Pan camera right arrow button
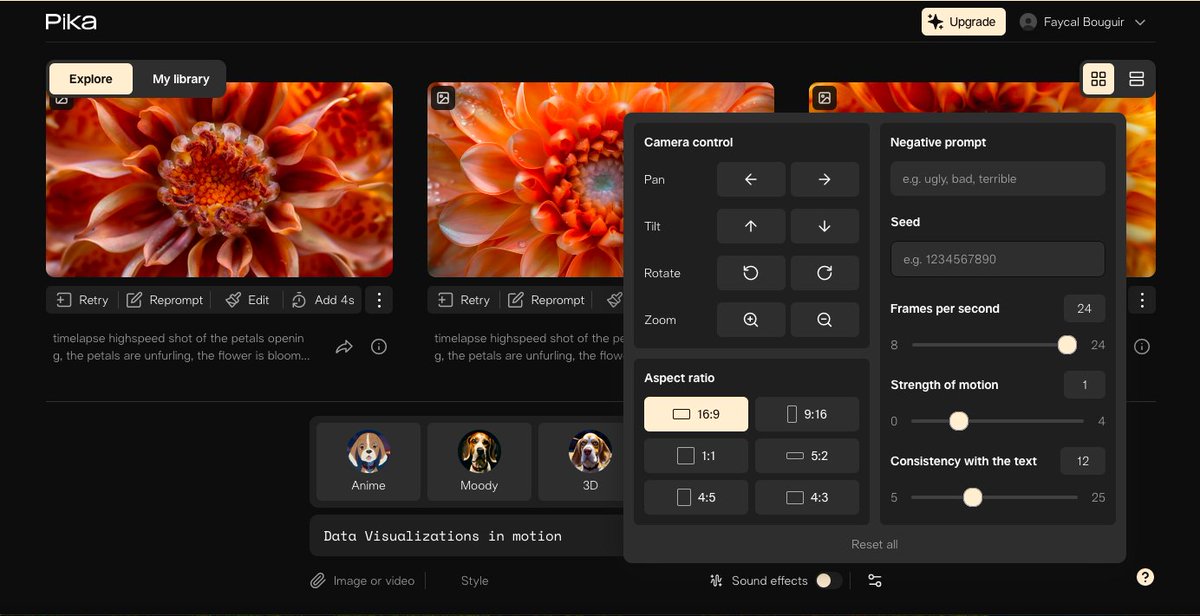This screenshot has width=1200, height=616. click(x=825, y=180)
